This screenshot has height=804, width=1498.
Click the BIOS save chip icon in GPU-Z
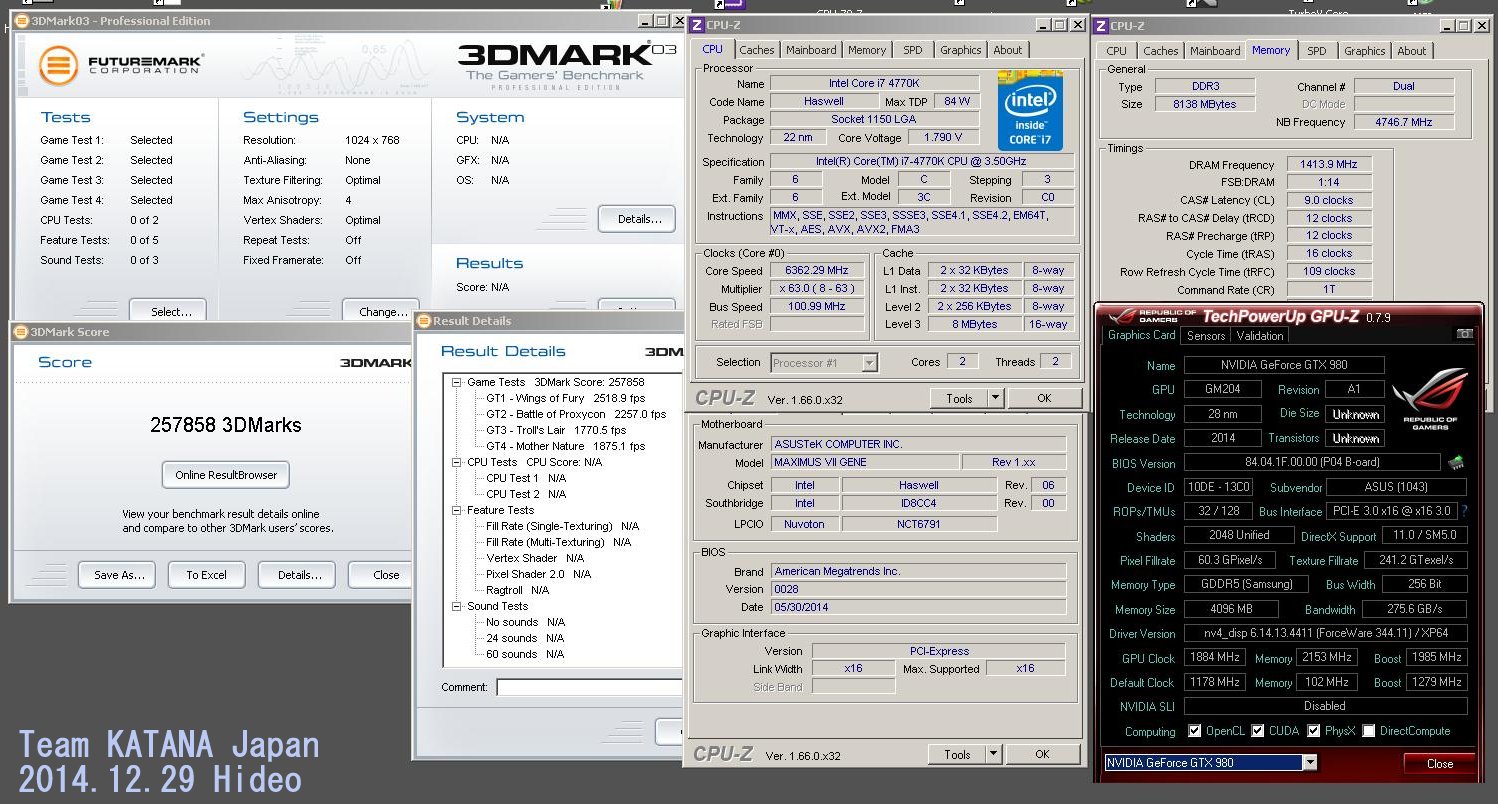[1457, 463]
